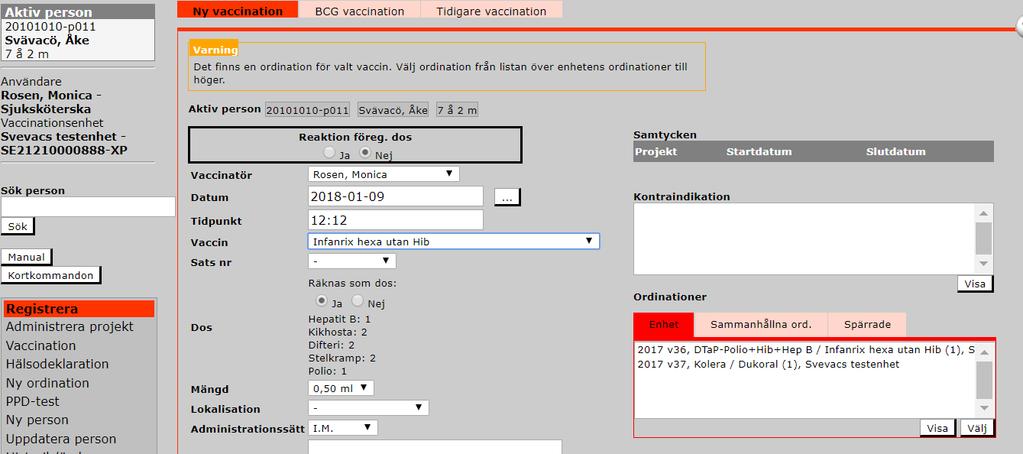Click Visa under Kontraindikation
Image resolution: width=1023 pixels, height=454 pixels.
[x=975, y=284]
